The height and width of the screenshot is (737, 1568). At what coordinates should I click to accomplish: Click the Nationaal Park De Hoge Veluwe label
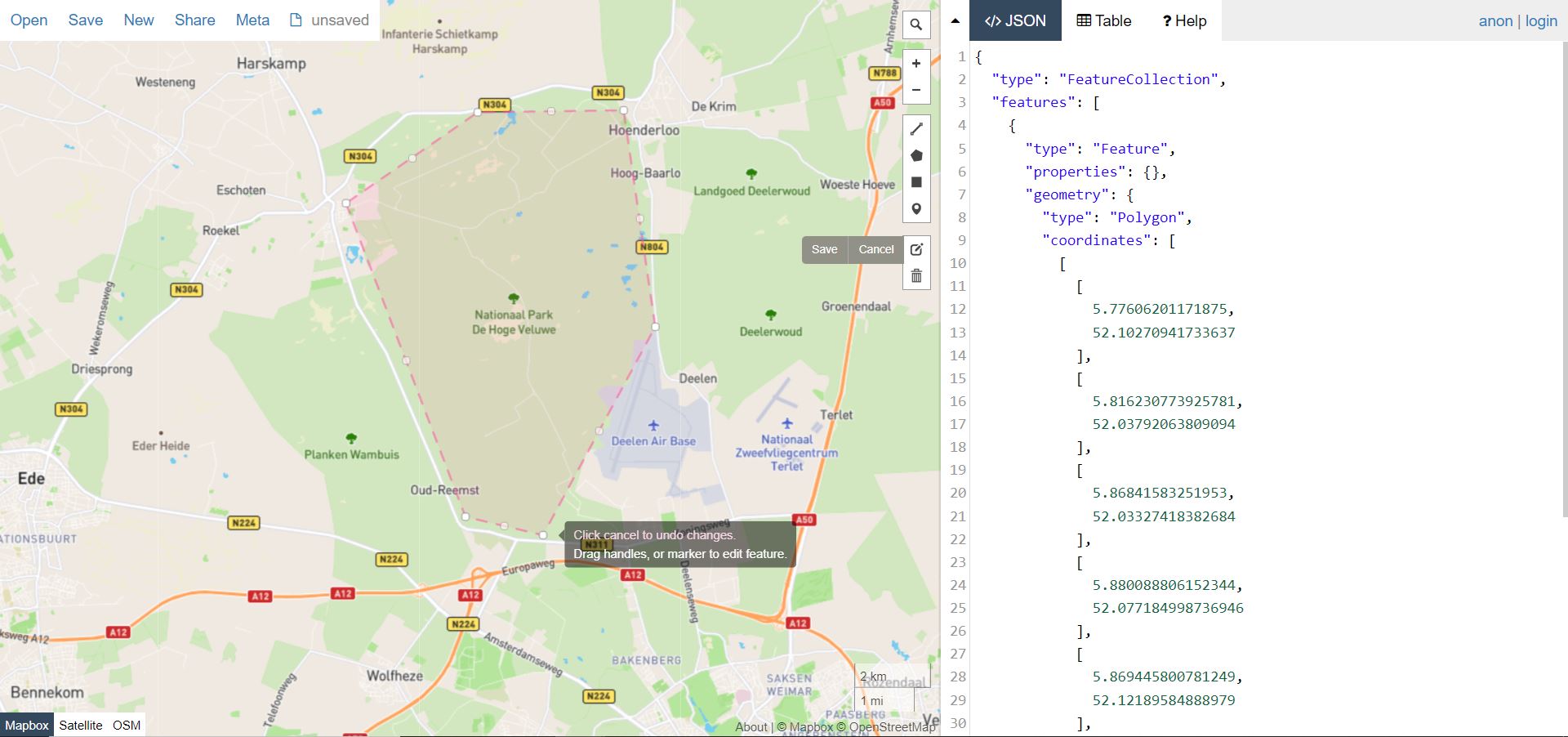[514, 322]
